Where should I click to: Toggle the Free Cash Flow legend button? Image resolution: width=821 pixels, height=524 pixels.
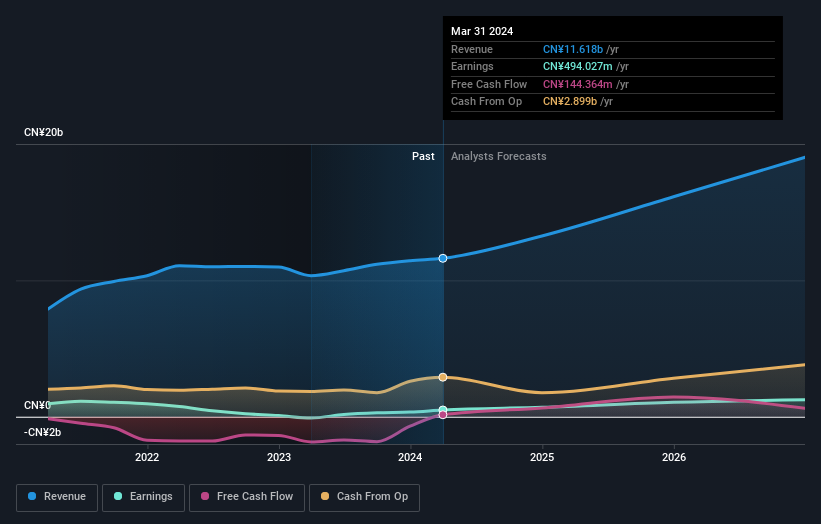pyautogui.click(x=247, y=497)
